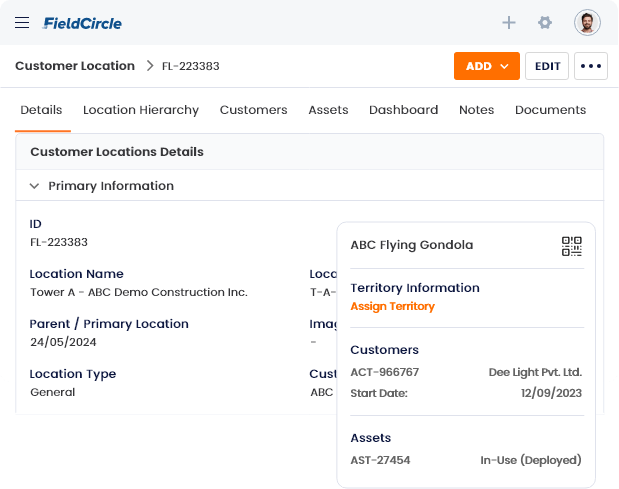Click Tower A - ABC Demo Construction Inc.
The width and height of the screenshot is (619, 489).
139,292
